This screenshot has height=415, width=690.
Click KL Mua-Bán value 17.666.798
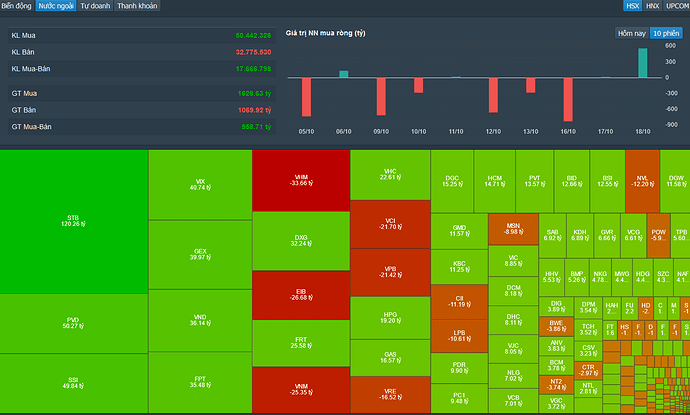253,69
